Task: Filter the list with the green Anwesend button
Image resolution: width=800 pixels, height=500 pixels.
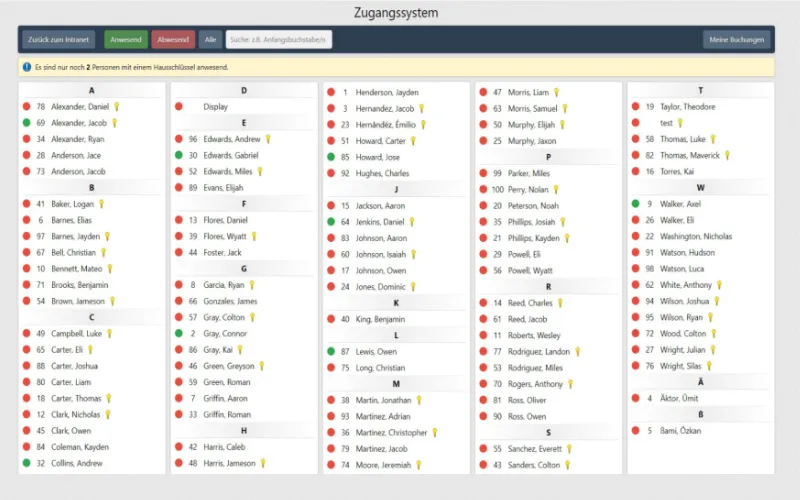Action: coord(126,40)
